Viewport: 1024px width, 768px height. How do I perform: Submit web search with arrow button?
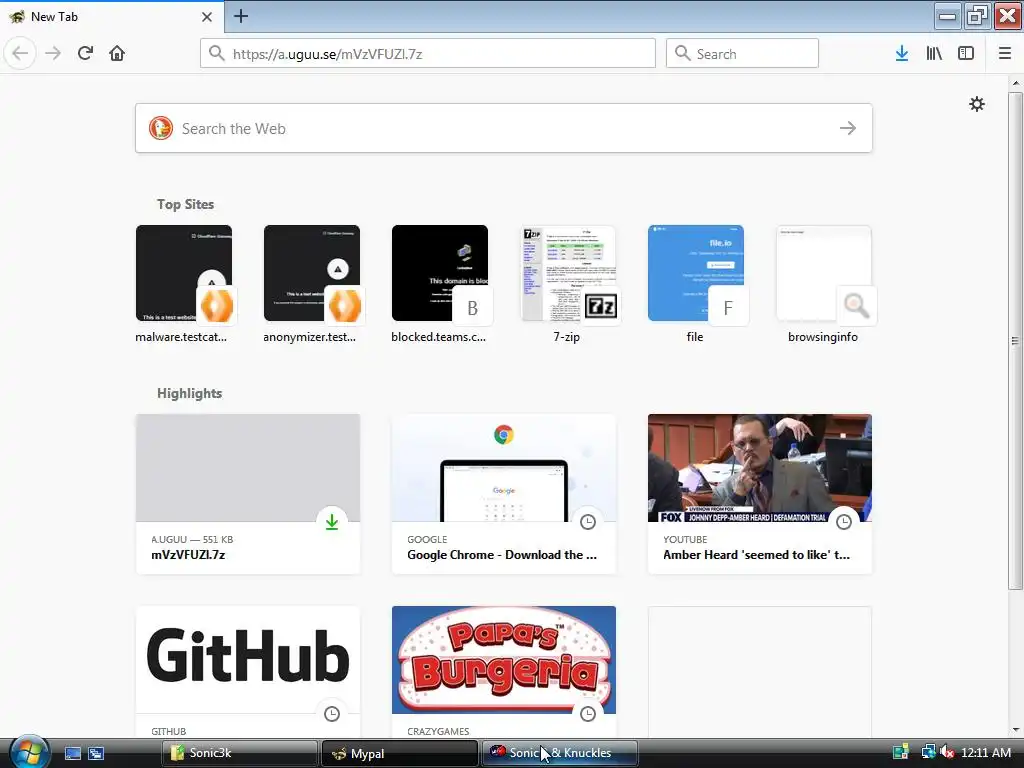(848, 128)
